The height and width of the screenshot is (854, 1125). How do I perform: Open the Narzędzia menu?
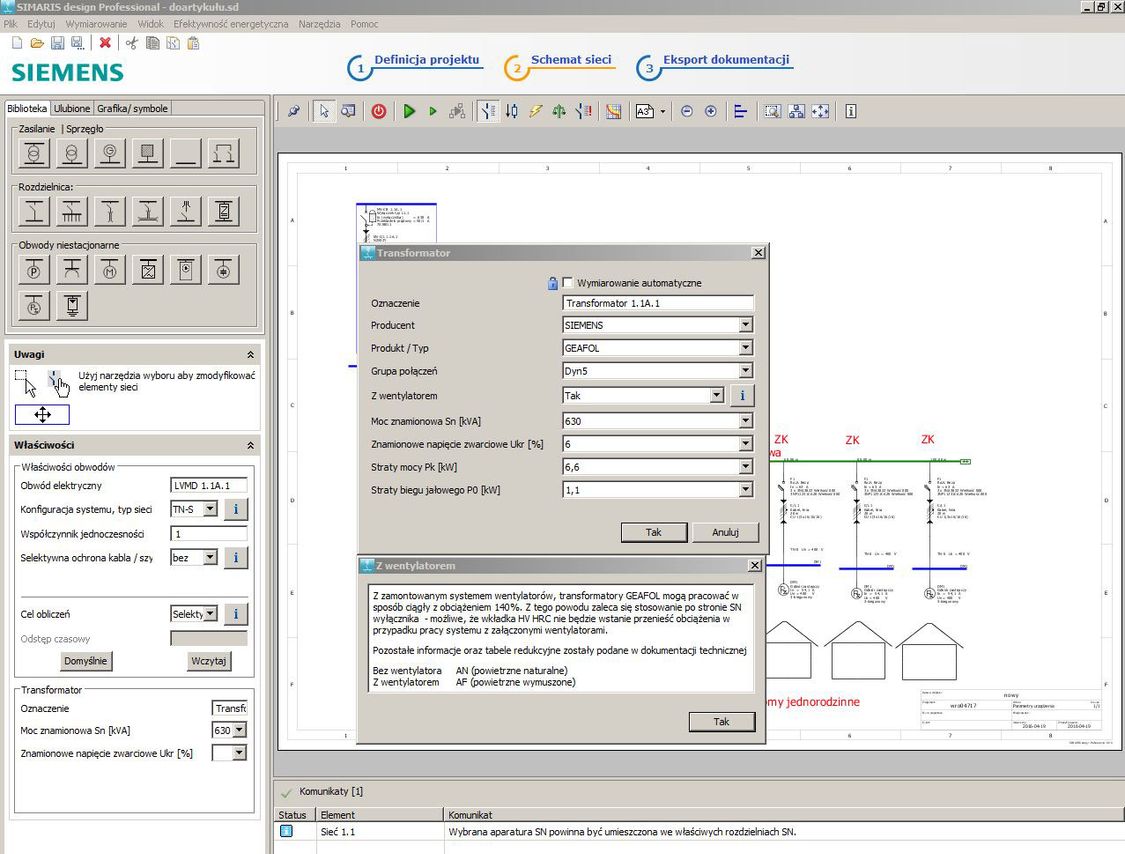pos(319,24)
